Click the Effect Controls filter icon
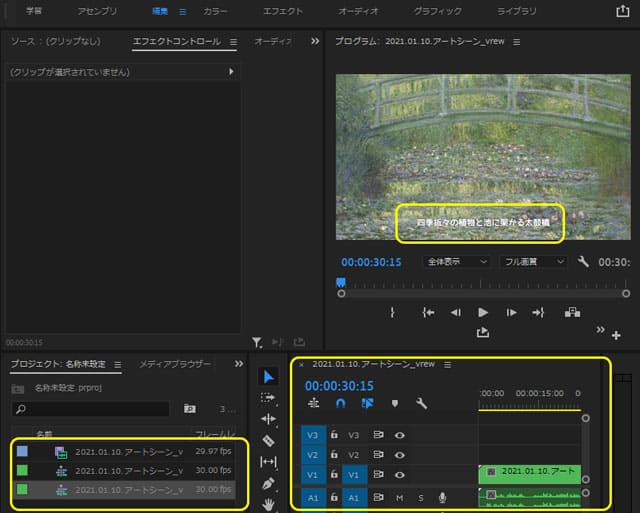The width and height of the screenshot is (640, 513). coord(257,342)
